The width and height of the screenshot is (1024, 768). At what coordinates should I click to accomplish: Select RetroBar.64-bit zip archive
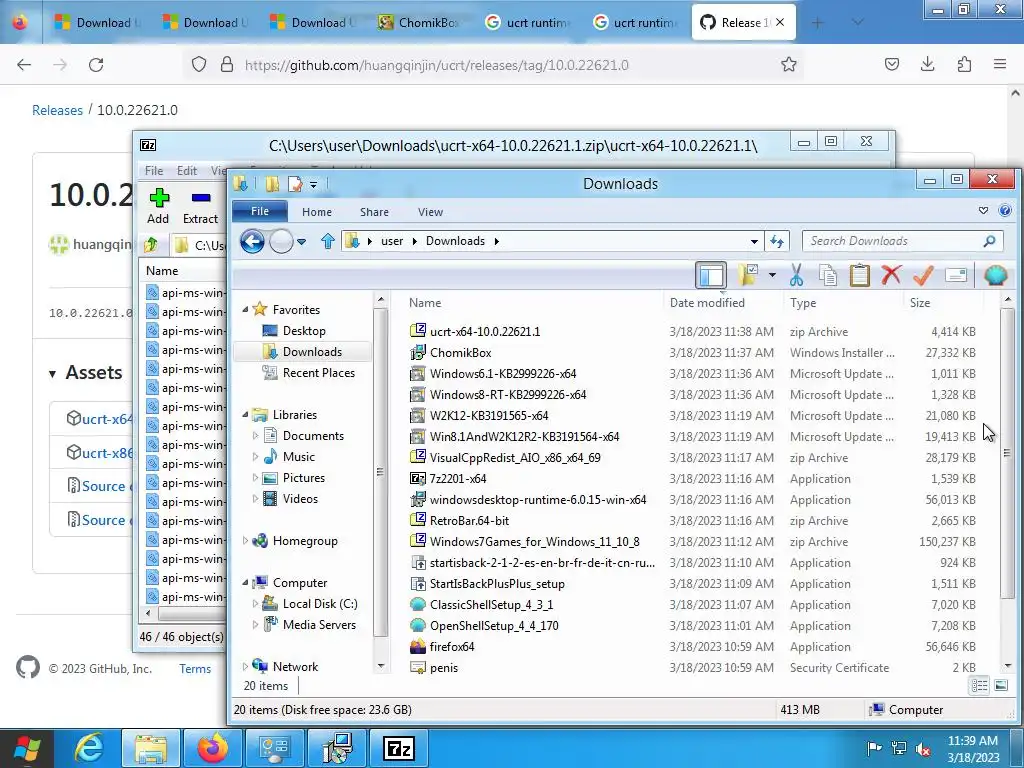click(x=469, y=520)
